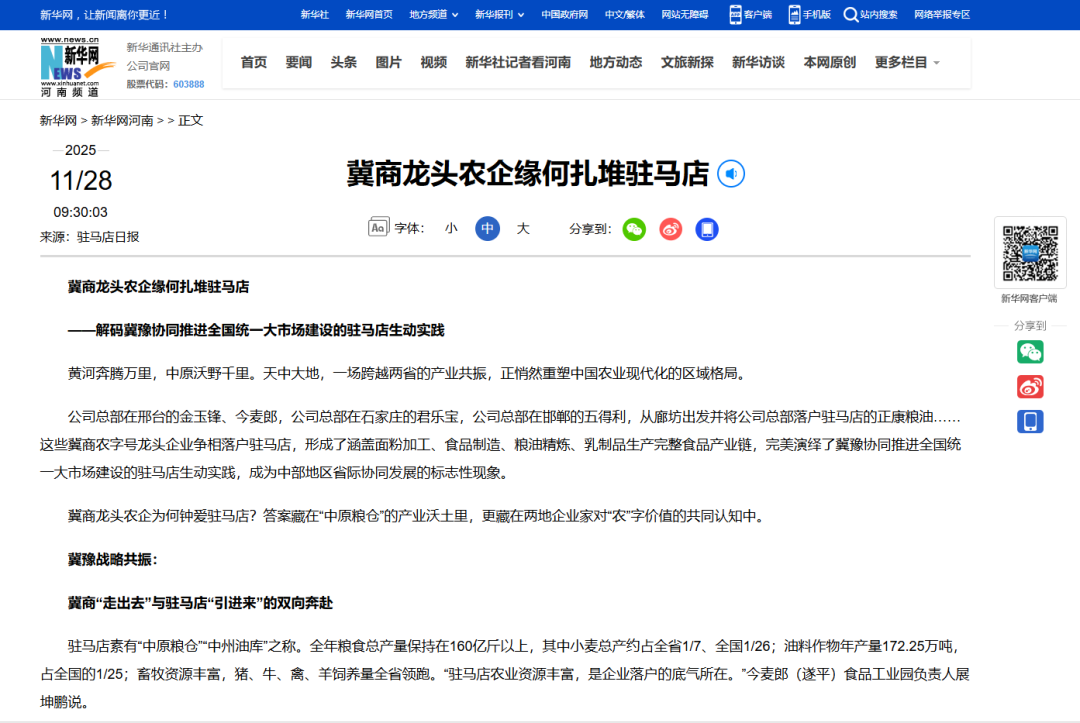This screenshot has height=723, width=1080.
Task: Open 站内搜索 site search
Action: pyautogui.click(x=870, y=15)
